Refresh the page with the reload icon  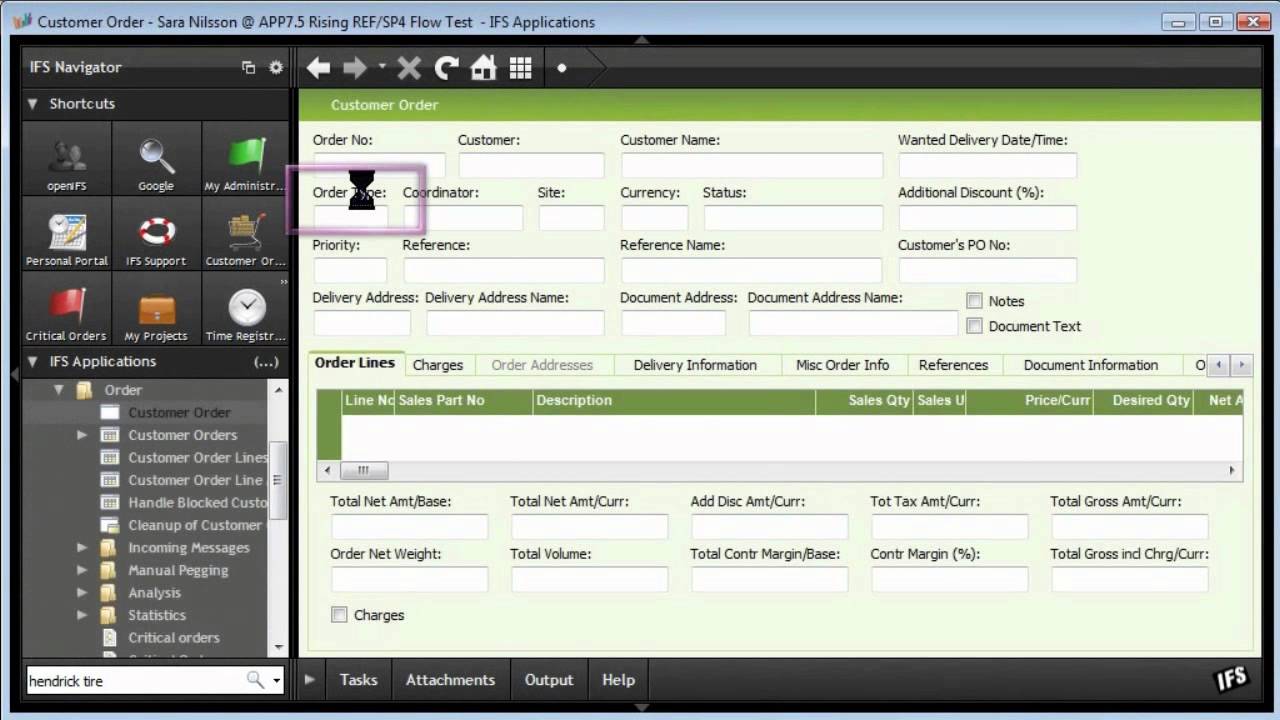click(447, 67)
